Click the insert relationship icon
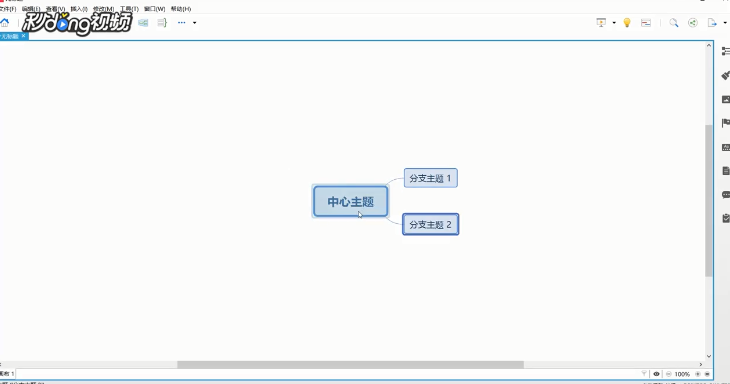The width and height of the screenshot is (730, 384). click(x=143, y=23)
